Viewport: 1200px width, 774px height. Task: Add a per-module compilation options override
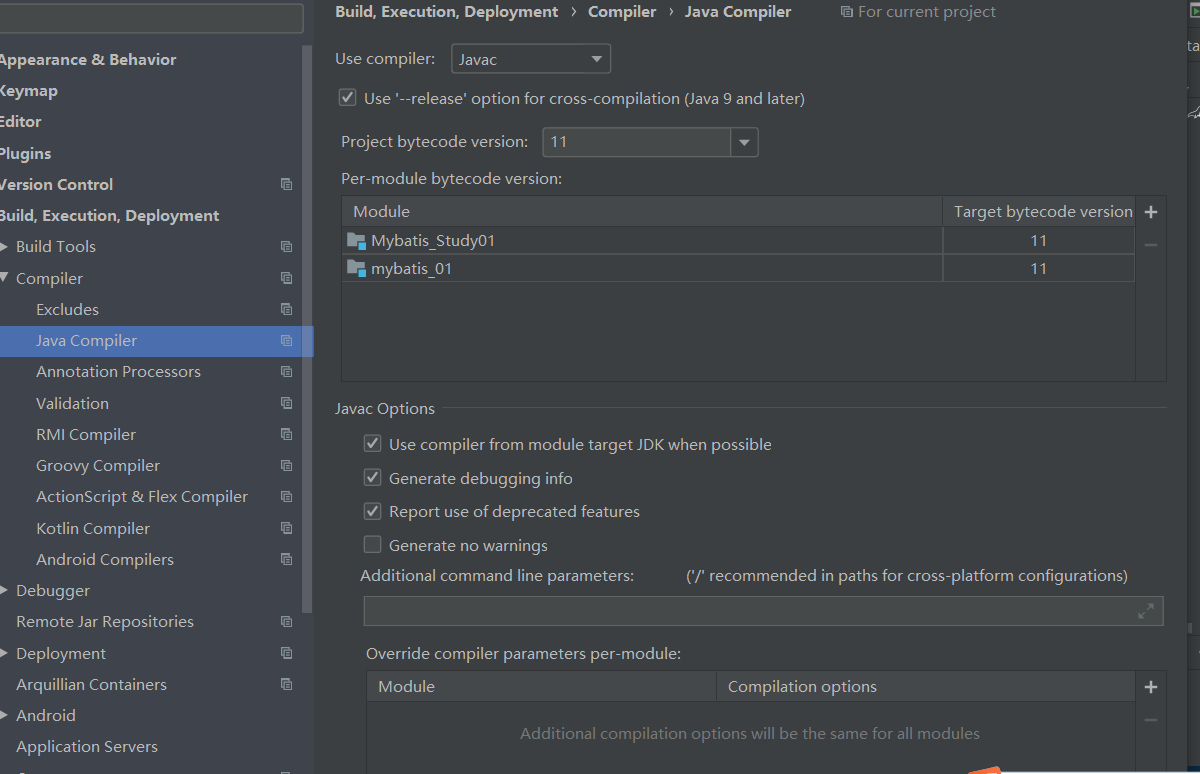pos(1151,687)
